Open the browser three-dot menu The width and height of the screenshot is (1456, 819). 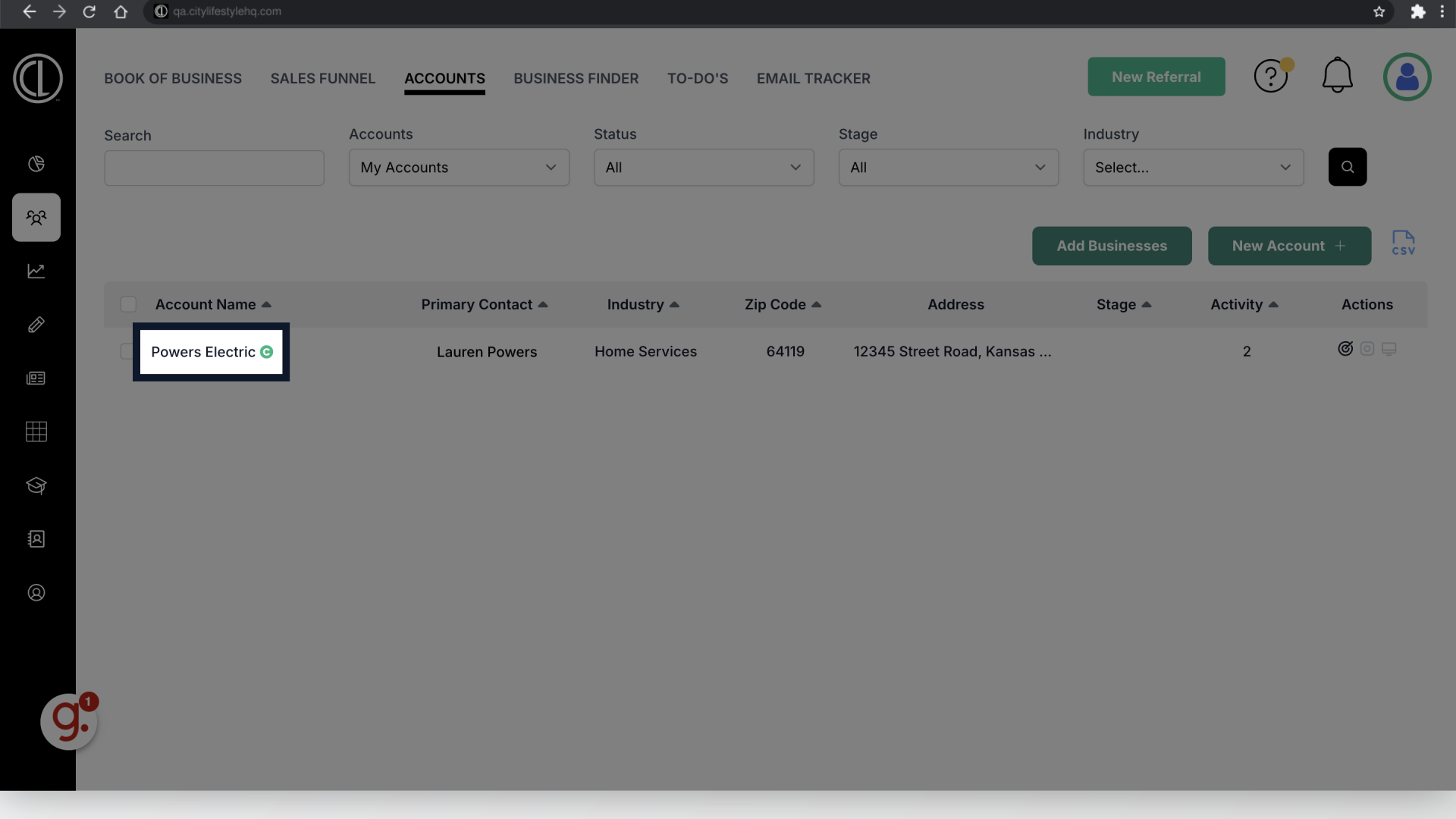1442,11
